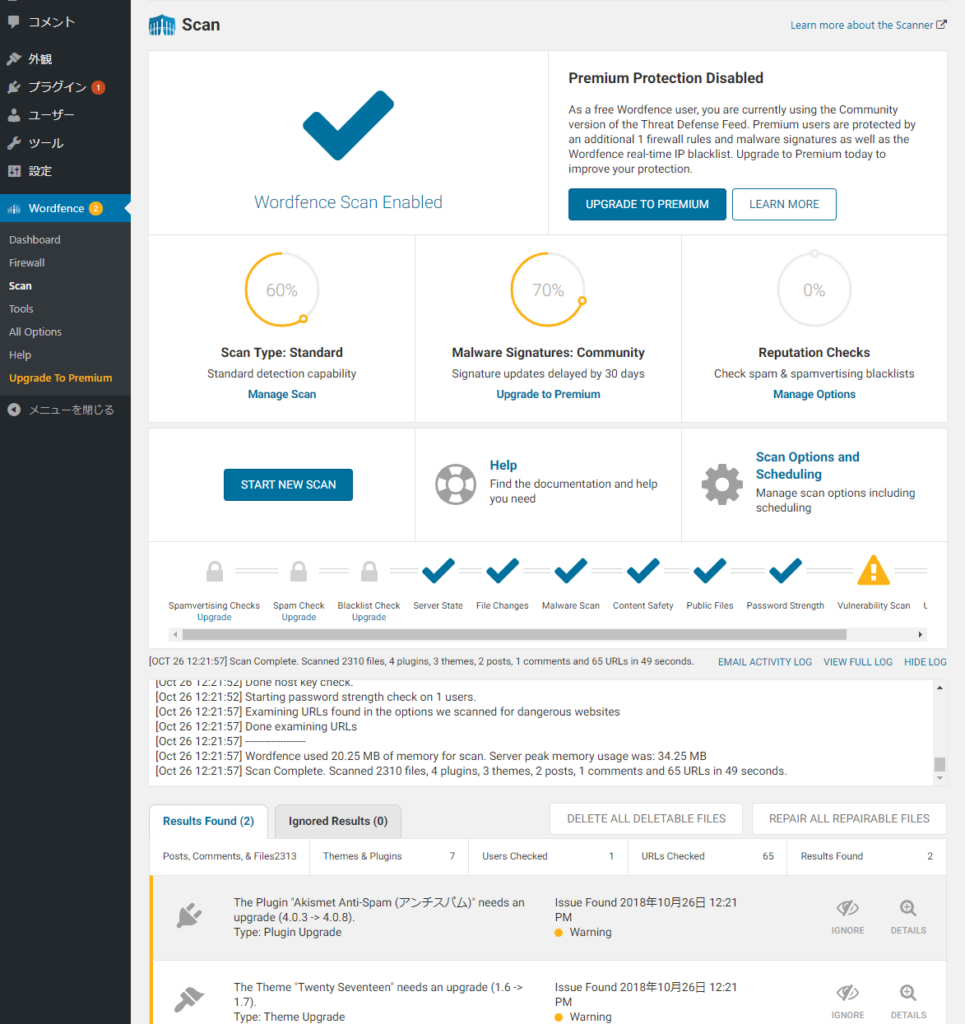Click the File Changes checkmark icon

point(502,571)
